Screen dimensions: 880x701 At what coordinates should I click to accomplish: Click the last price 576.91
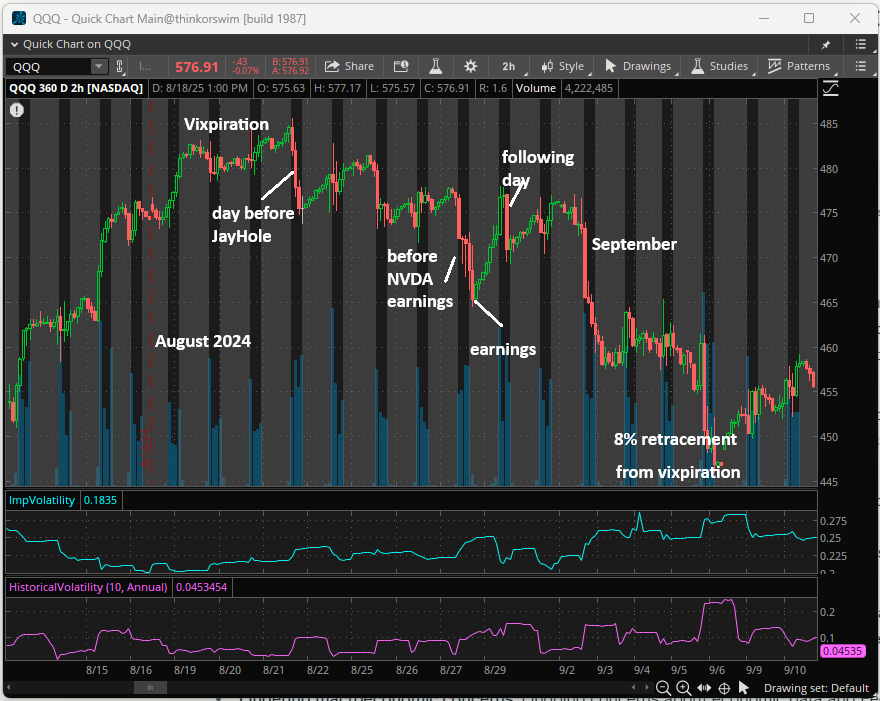[x=196, y=67]
